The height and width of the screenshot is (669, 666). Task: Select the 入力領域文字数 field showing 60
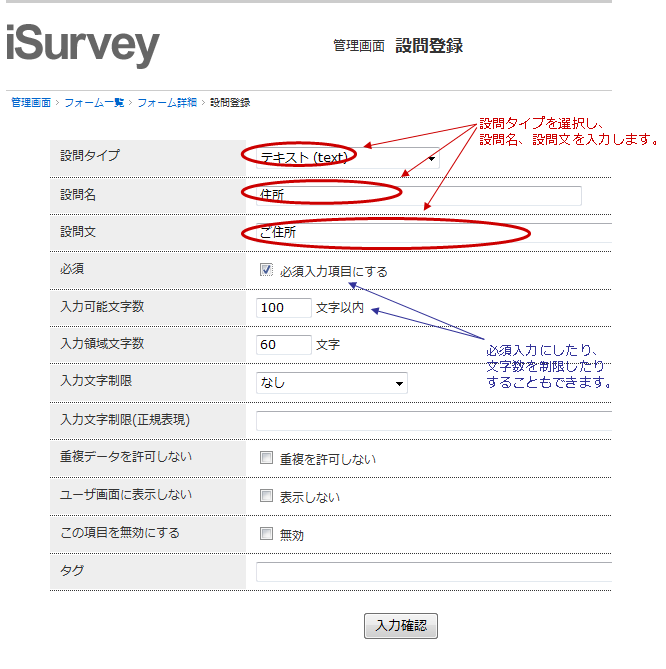tap(284, 345)
